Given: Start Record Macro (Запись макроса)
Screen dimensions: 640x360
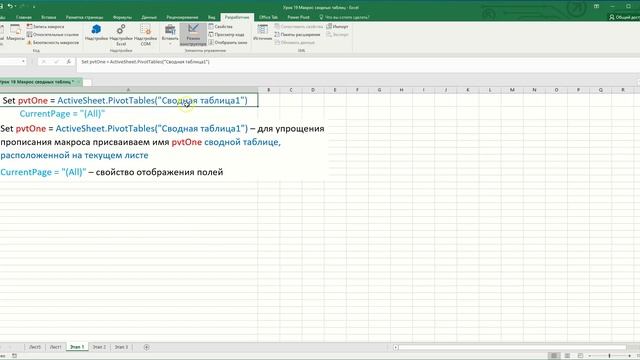Looking at the screenshot, I should pyautogui.click(x=45, y=27).
